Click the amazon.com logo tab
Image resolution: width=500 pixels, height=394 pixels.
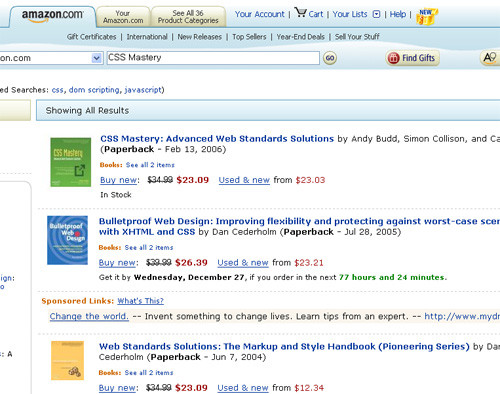tap(52, 16)
